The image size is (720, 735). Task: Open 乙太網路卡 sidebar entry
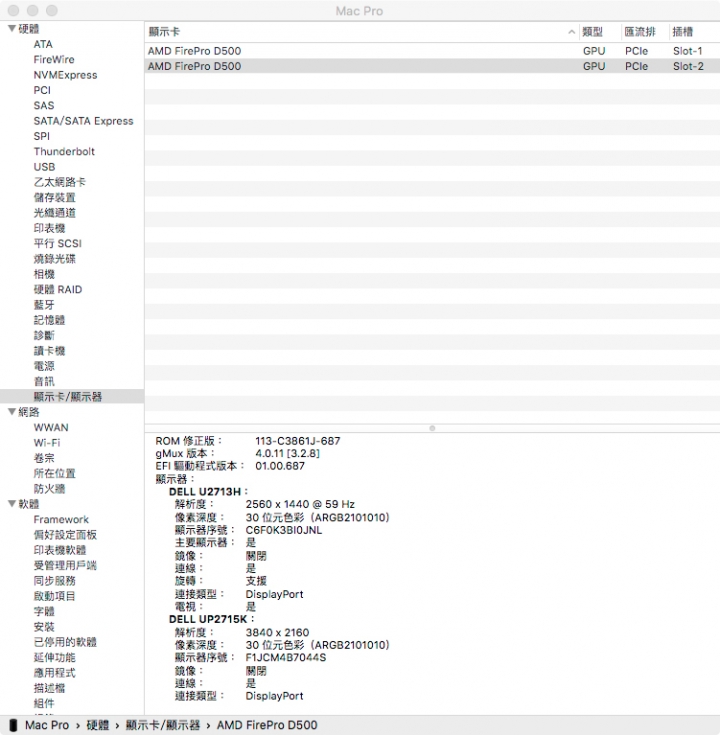60,182
